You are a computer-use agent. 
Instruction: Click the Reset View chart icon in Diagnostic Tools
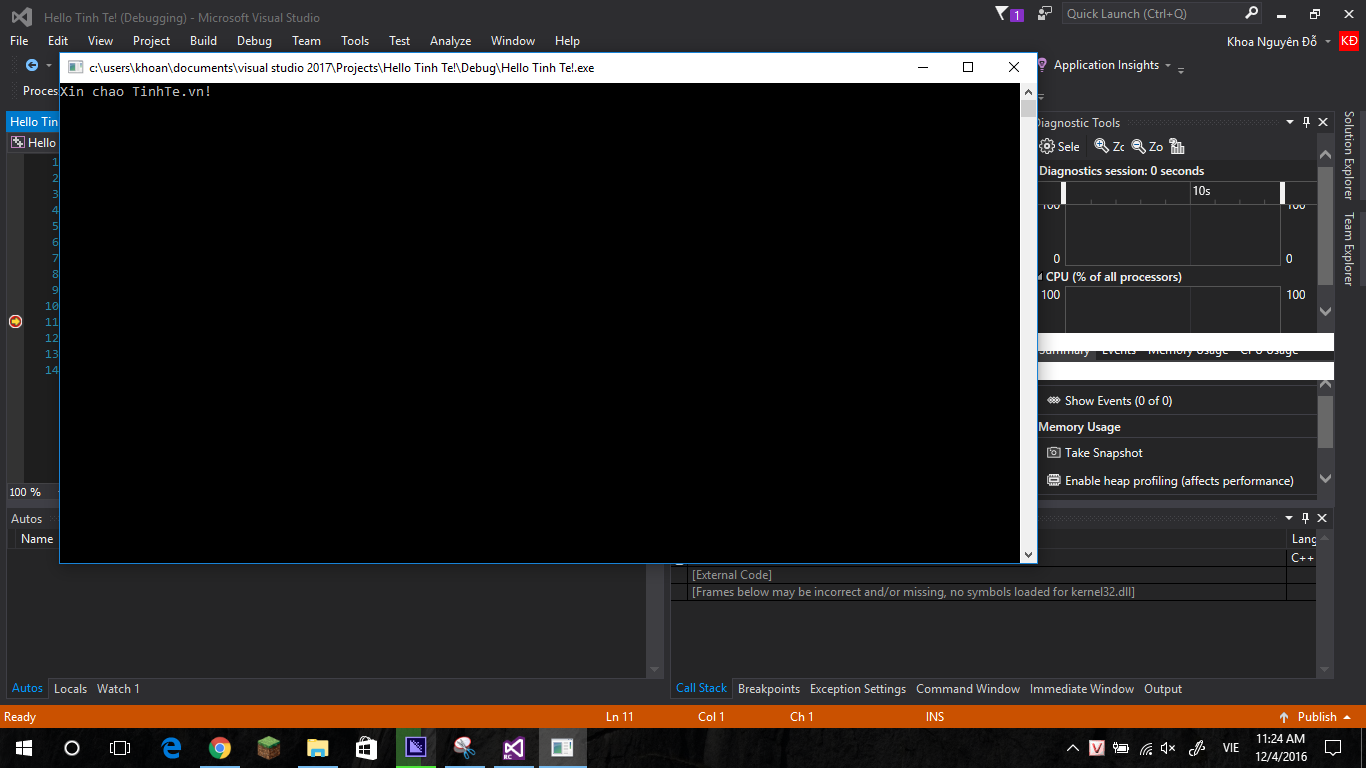click(1177, 146)
